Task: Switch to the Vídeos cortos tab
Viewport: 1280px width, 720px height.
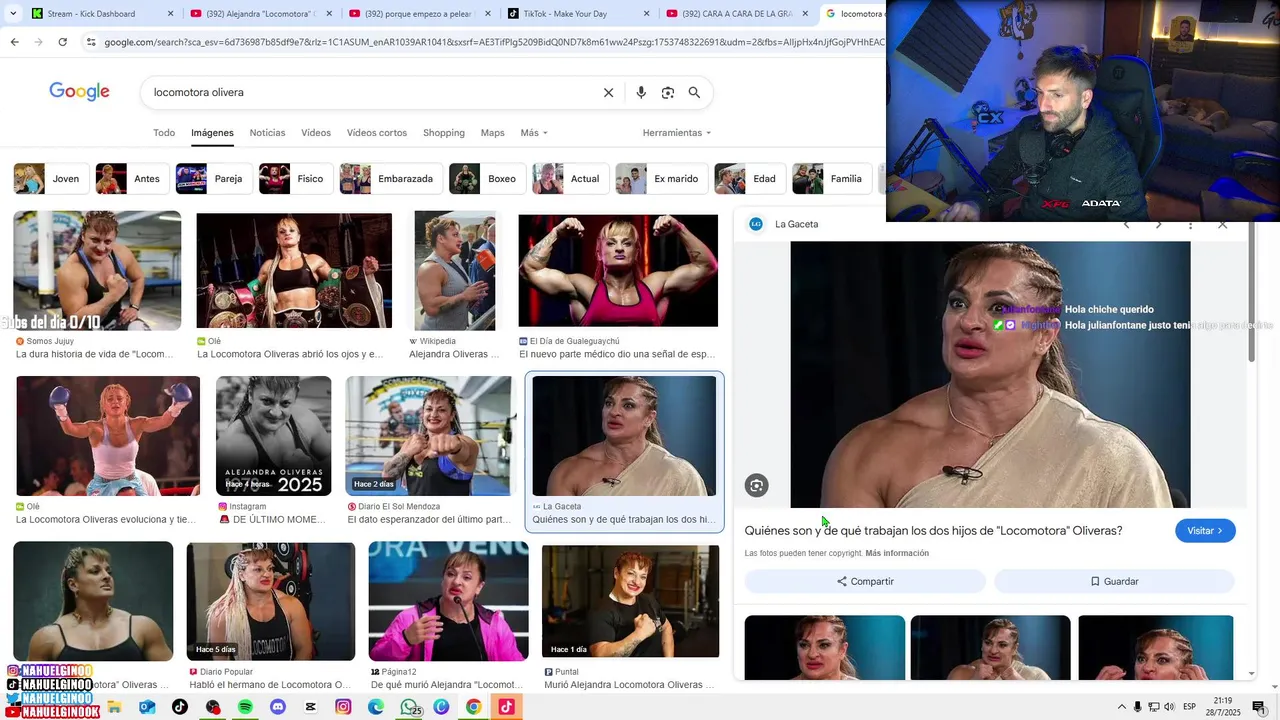Action: pos(377,133)
